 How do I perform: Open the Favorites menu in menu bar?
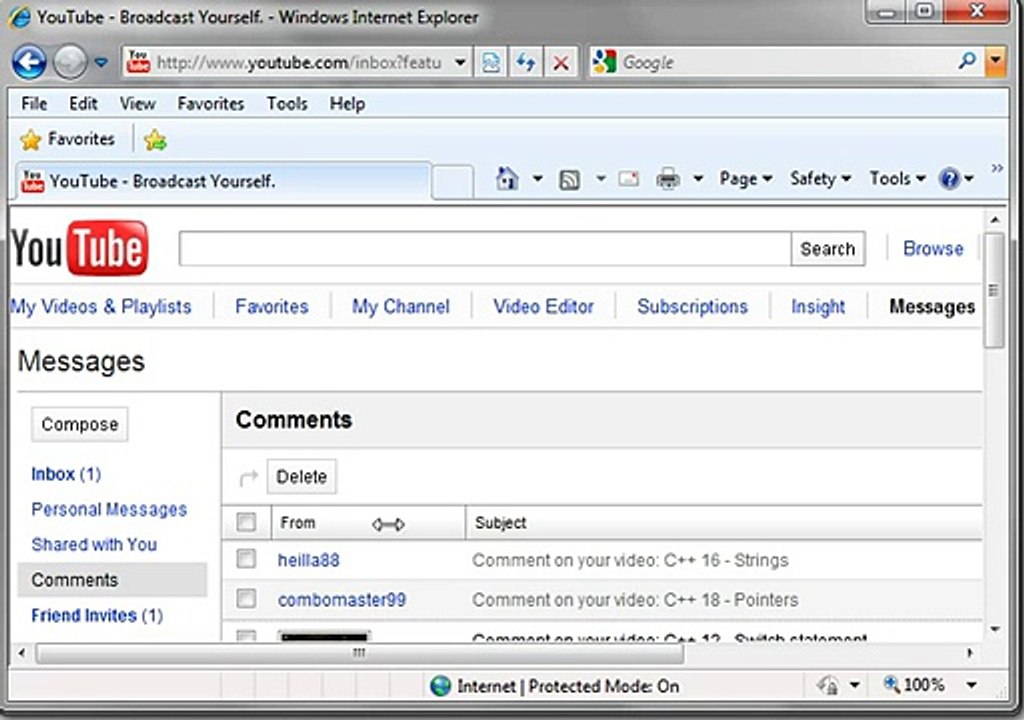click(x=210, y=104)
